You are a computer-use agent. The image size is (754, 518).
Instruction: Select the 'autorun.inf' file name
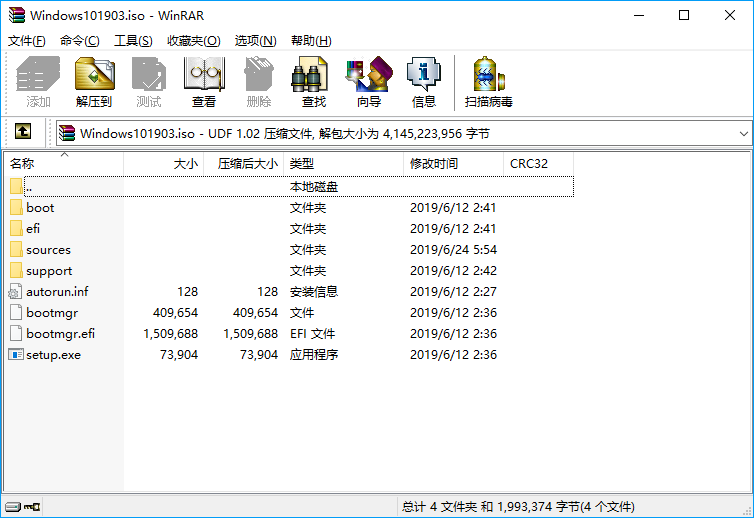coord(57,292)
